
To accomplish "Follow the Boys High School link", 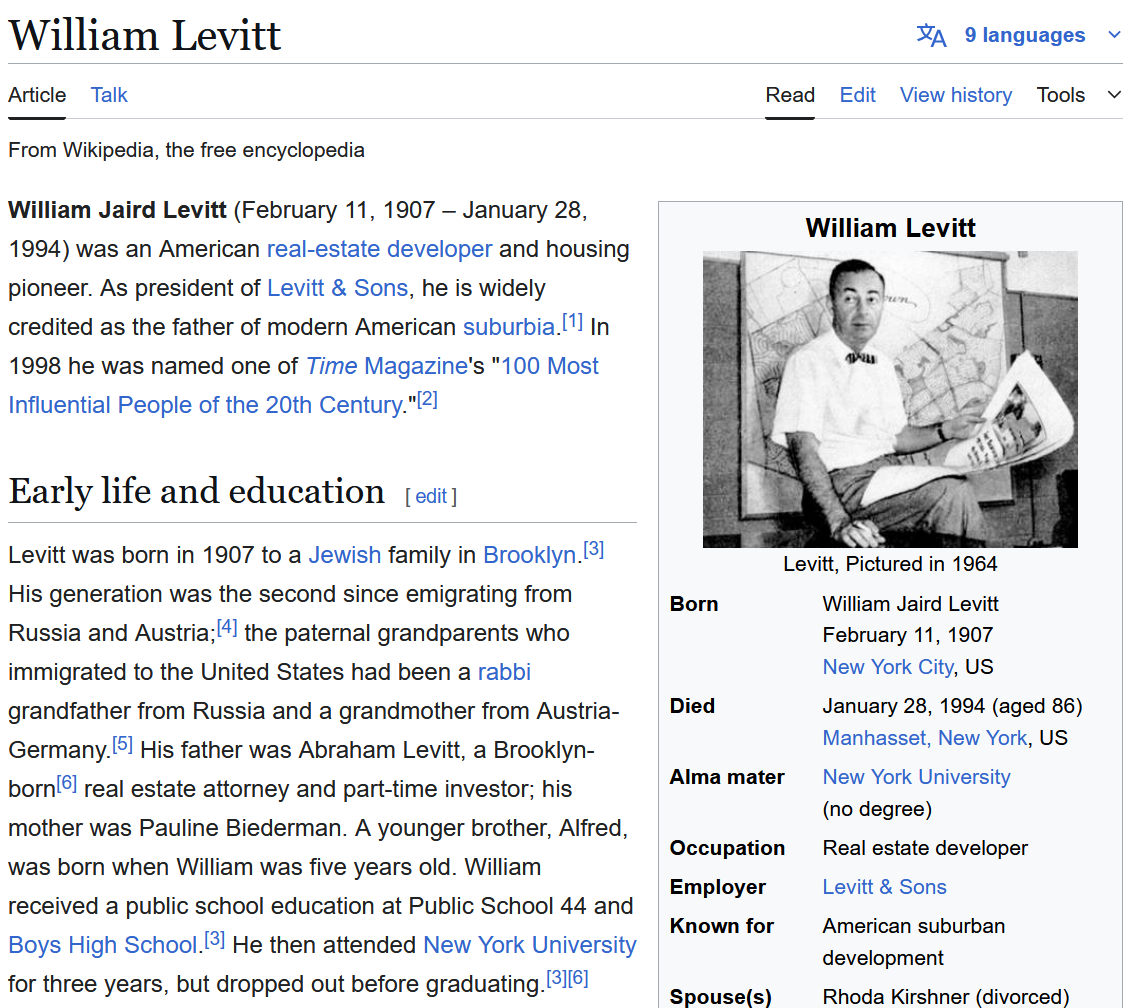I will (102, 945).
